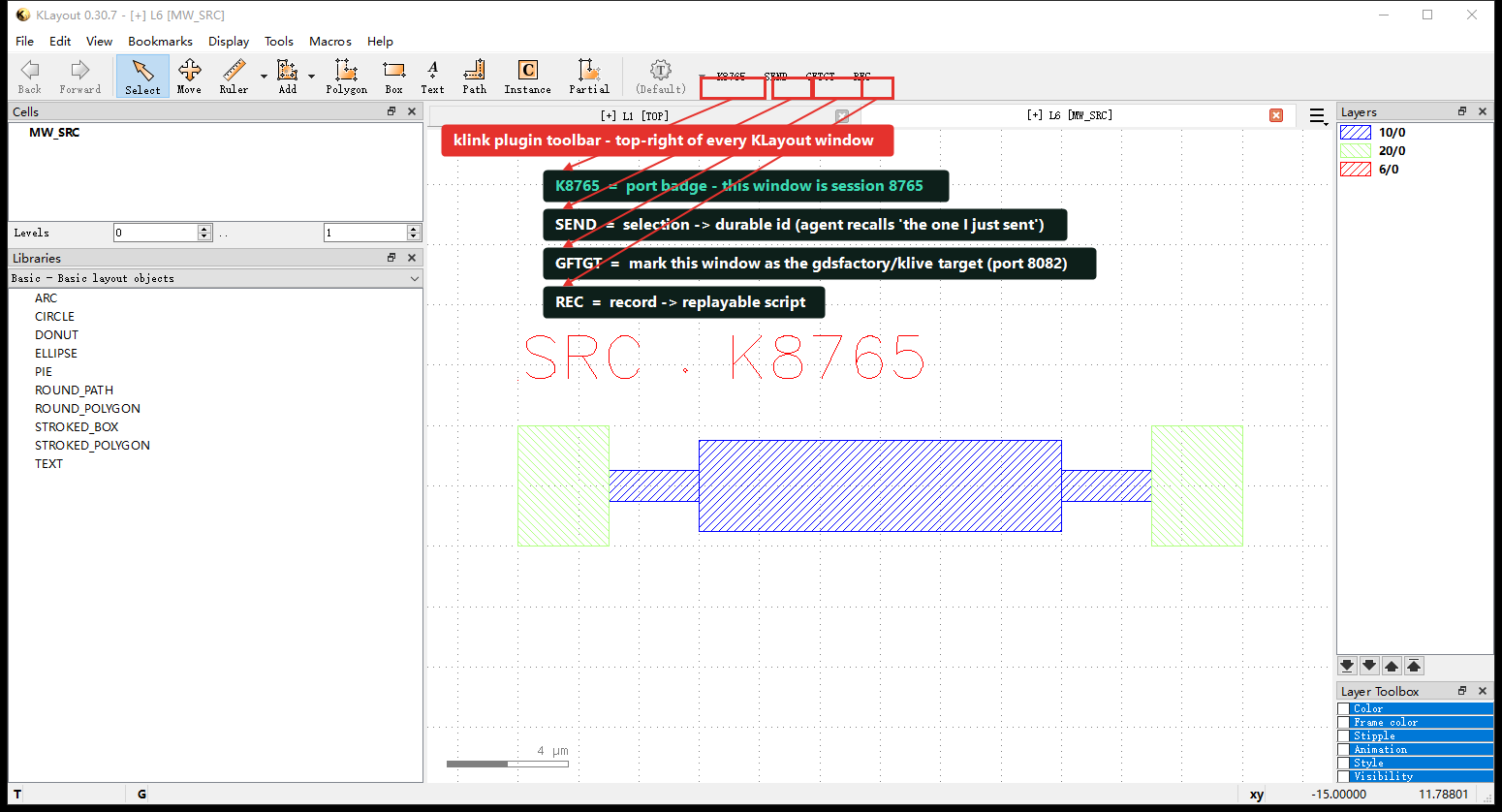Image resolution: width=1502 pixels, height=812 pixels.
Task: Open the File menu
Action: (x=25, y=41)
